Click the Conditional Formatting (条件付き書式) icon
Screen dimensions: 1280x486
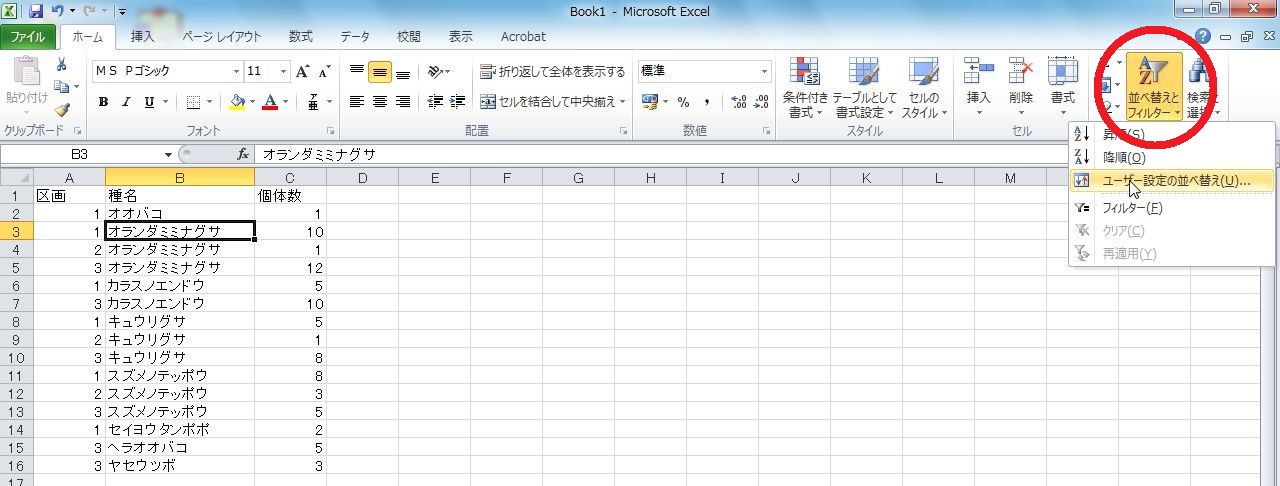[x=807, y=86]
